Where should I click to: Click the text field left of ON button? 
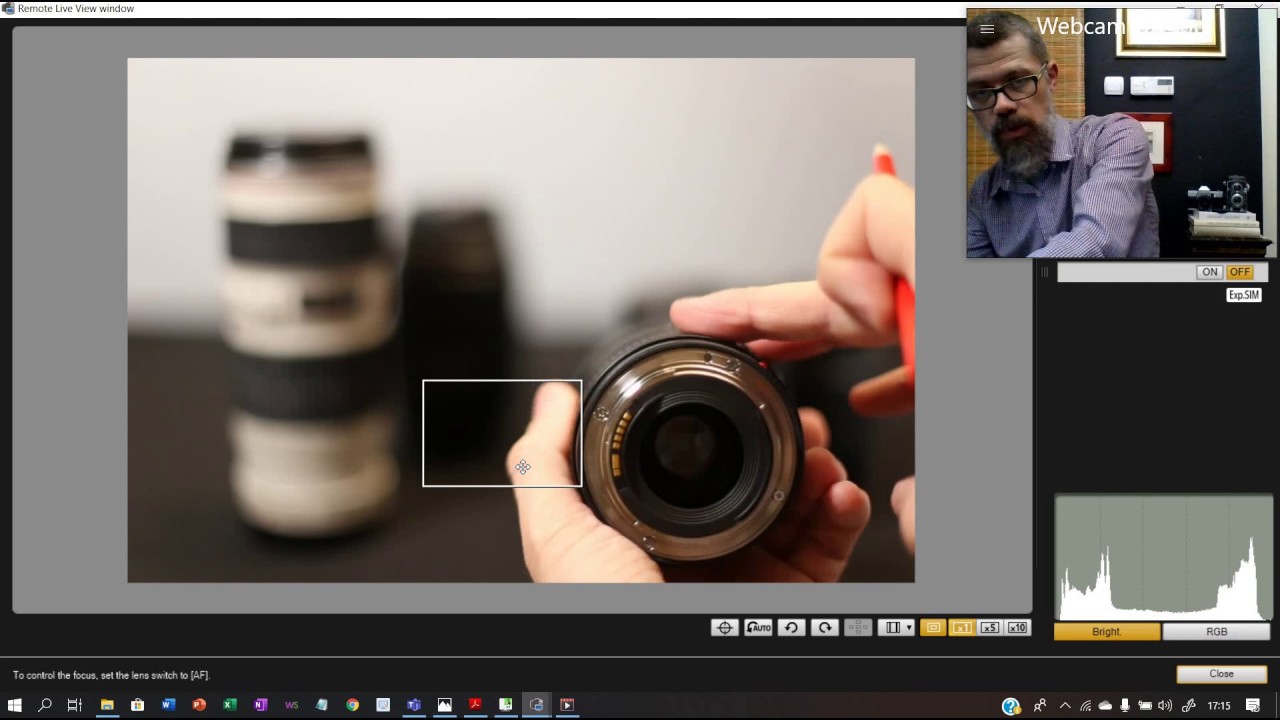[1126, 272]
